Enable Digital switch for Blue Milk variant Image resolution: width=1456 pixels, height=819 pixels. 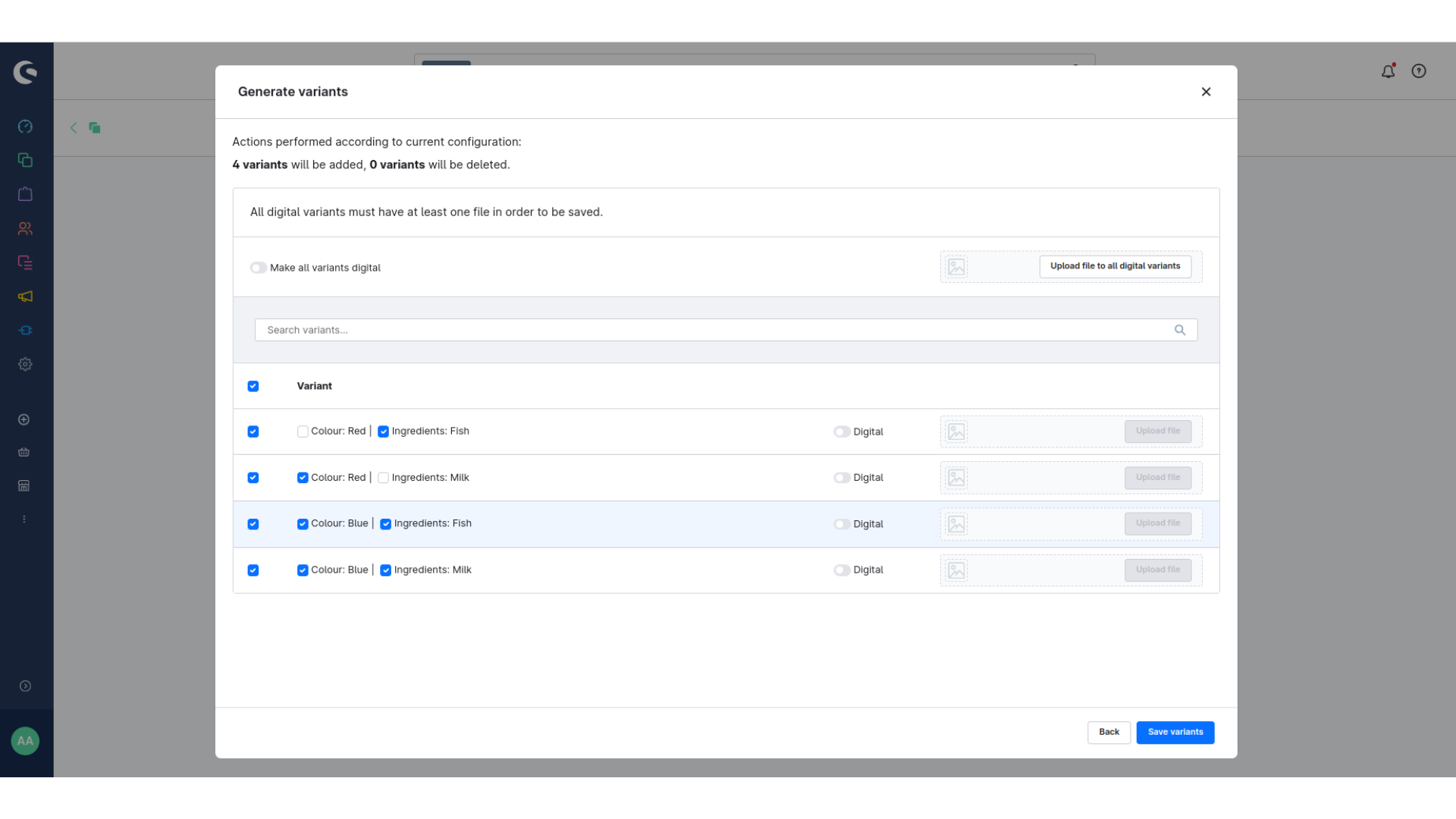(x=842, y=570)
